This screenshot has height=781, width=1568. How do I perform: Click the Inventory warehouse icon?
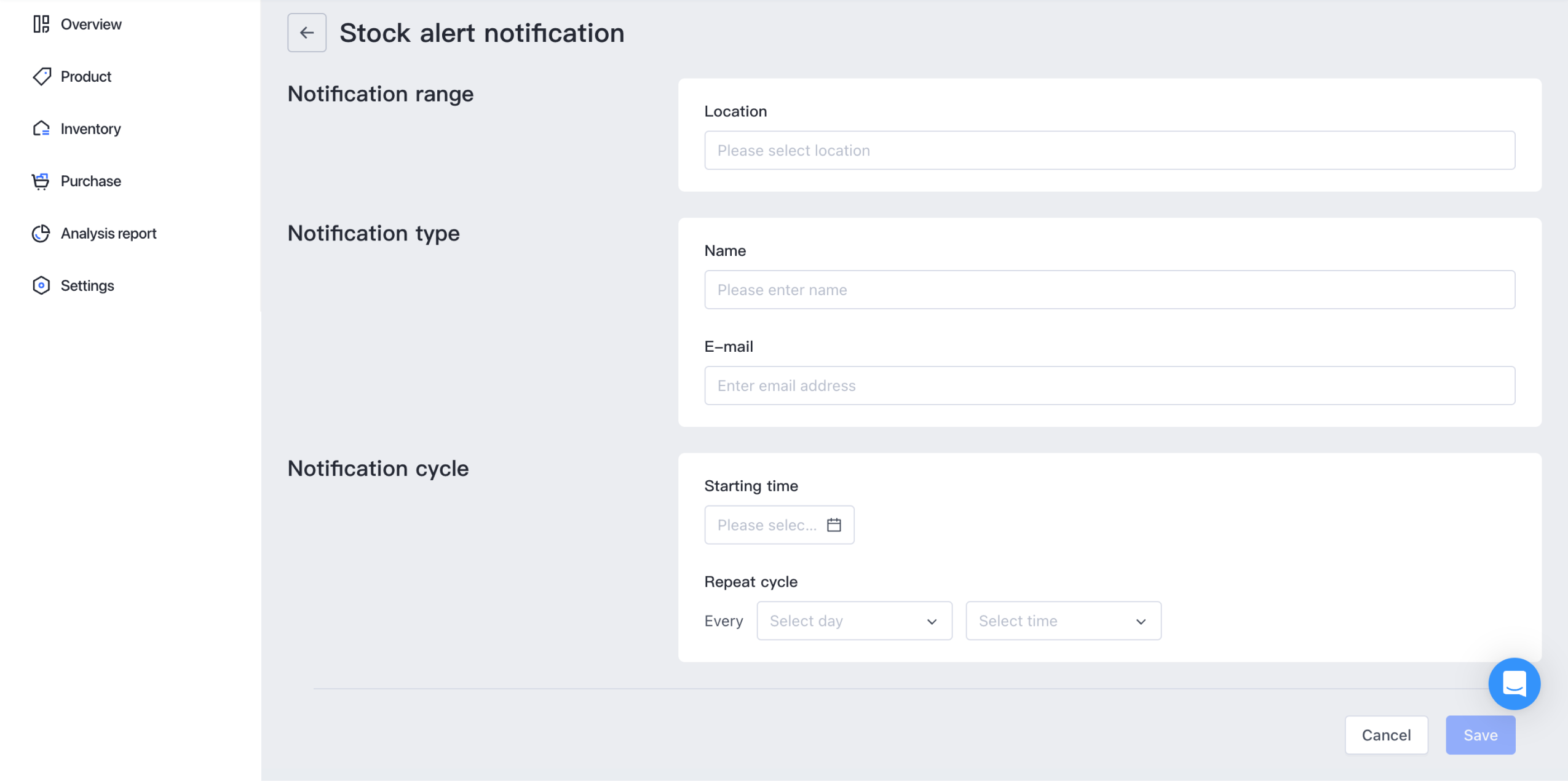click(x=41, y=129)
